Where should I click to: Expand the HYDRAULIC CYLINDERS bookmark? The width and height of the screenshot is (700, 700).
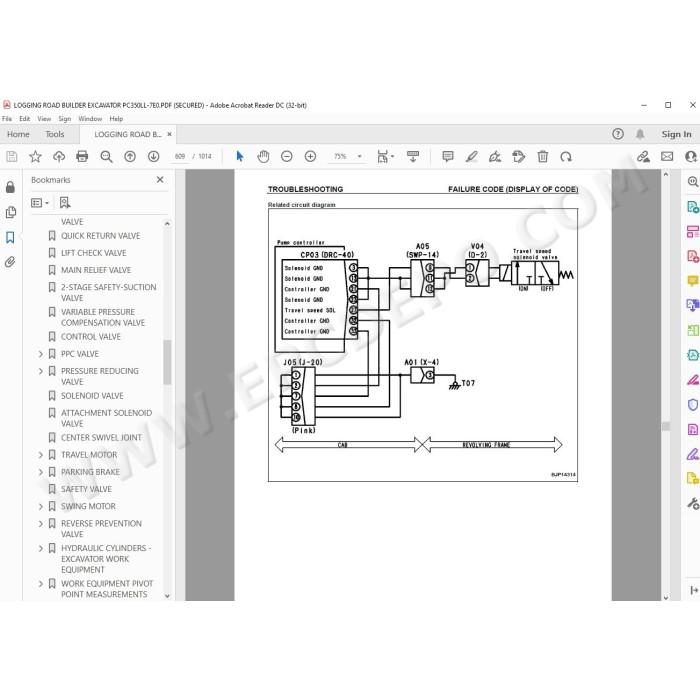pyautogui.click(x=41, y=548)
